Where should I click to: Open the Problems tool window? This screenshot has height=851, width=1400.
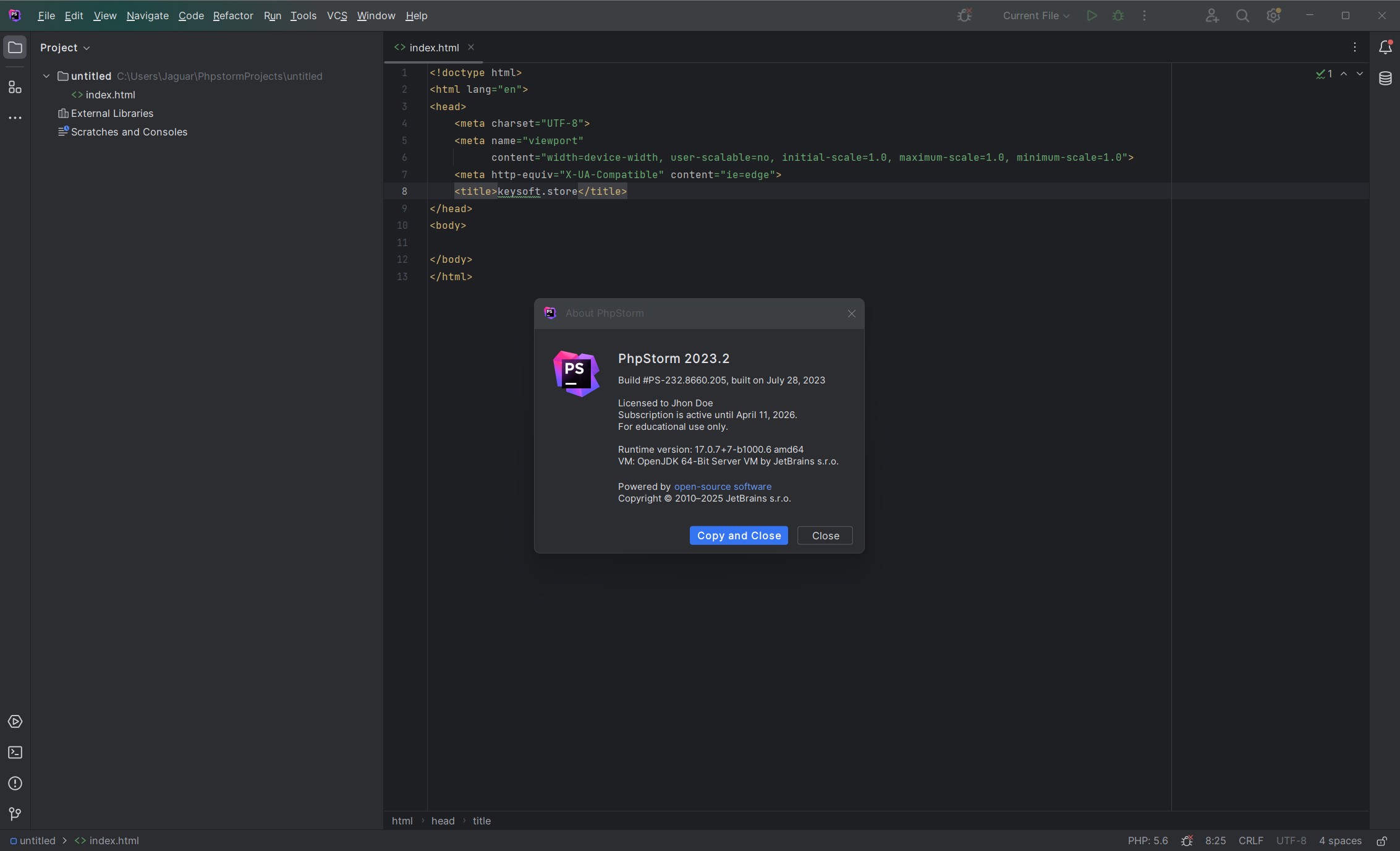pos(15,784)
